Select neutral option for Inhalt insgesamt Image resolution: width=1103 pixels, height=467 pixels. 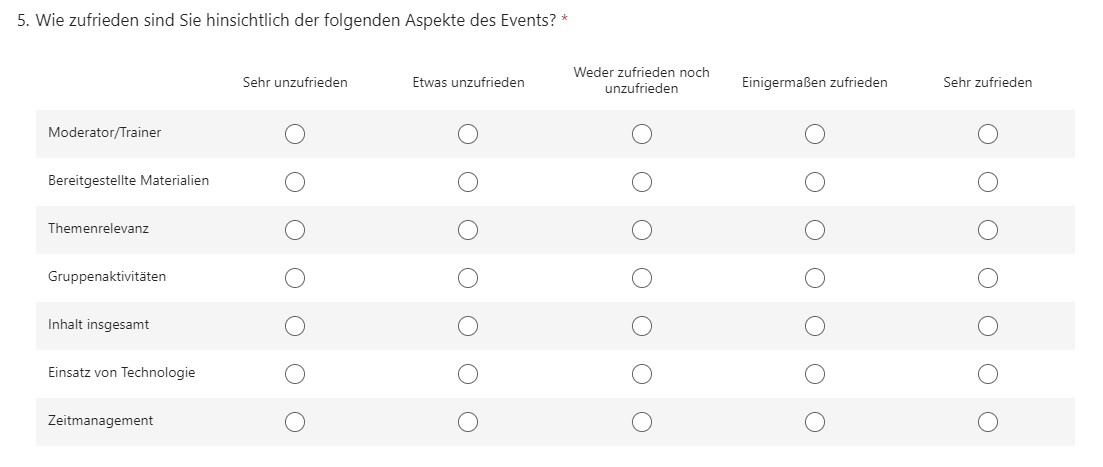click(642, 326)
